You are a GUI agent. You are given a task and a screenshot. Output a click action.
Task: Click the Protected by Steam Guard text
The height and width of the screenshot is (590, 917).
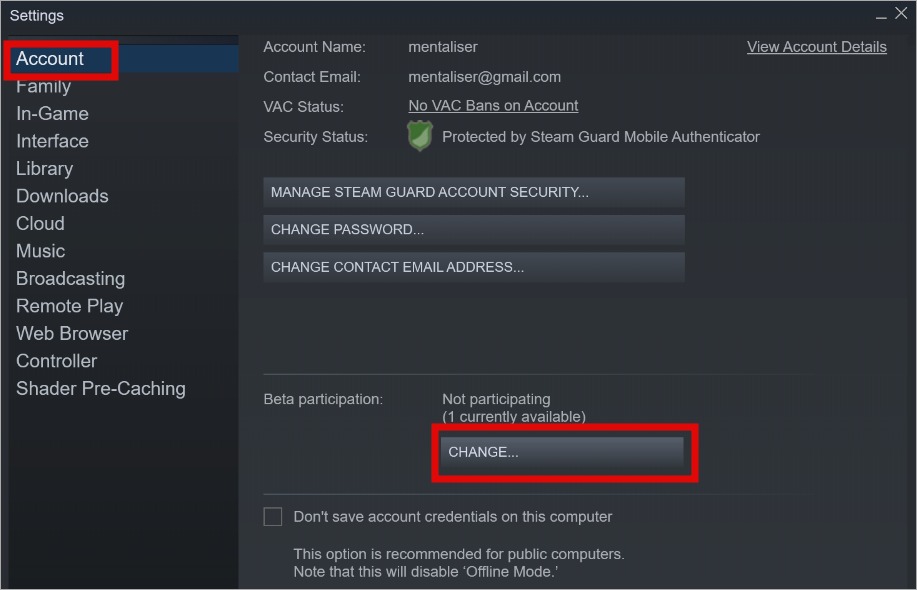coord(601,137)
